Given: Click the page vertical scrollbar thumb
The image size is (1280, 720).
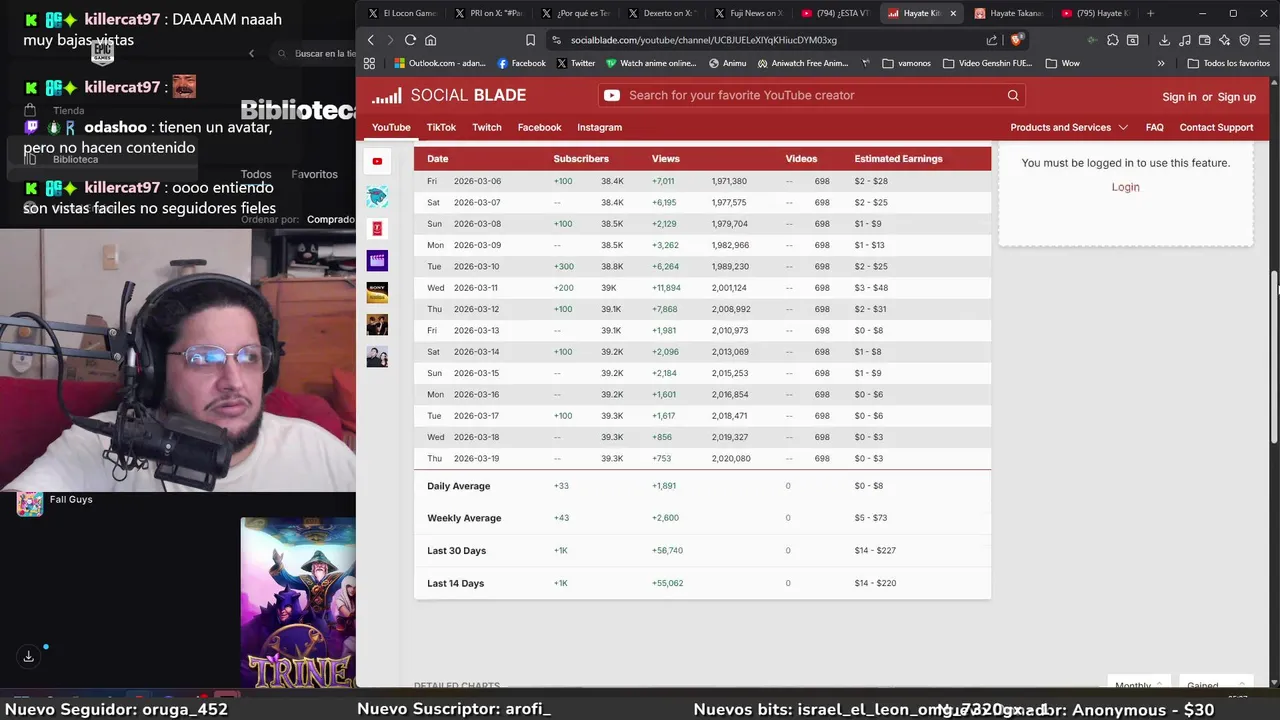Looking at the screenshot, I should coord(1274,356).
